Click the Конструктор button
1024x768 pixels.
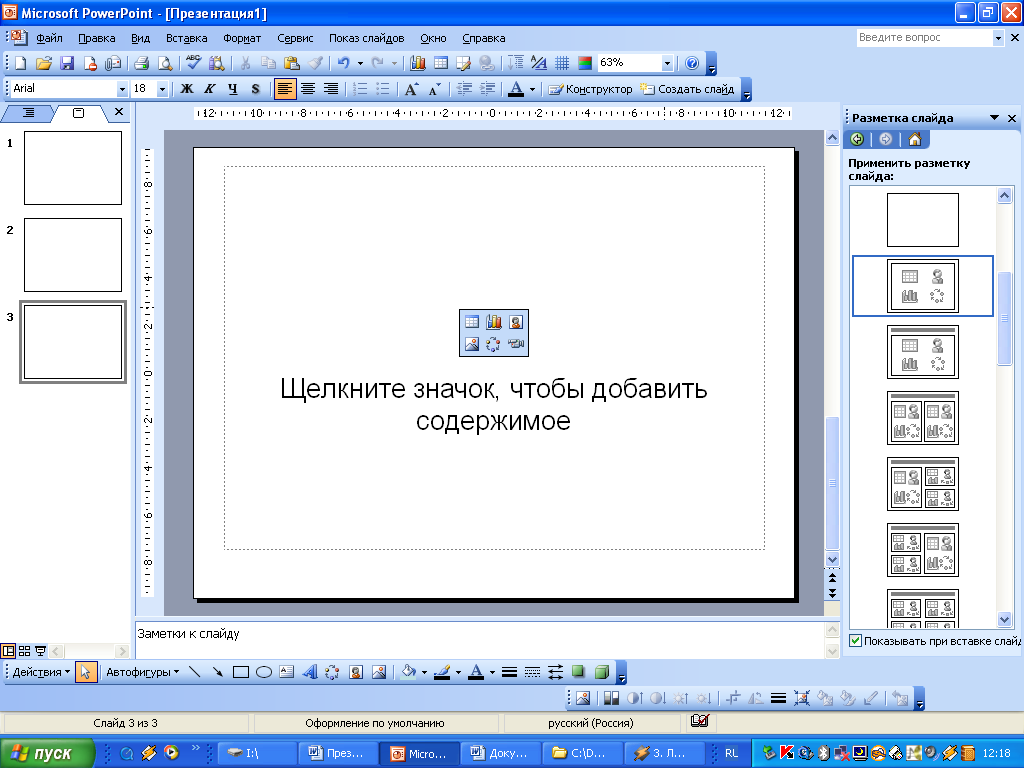(590, 89)
